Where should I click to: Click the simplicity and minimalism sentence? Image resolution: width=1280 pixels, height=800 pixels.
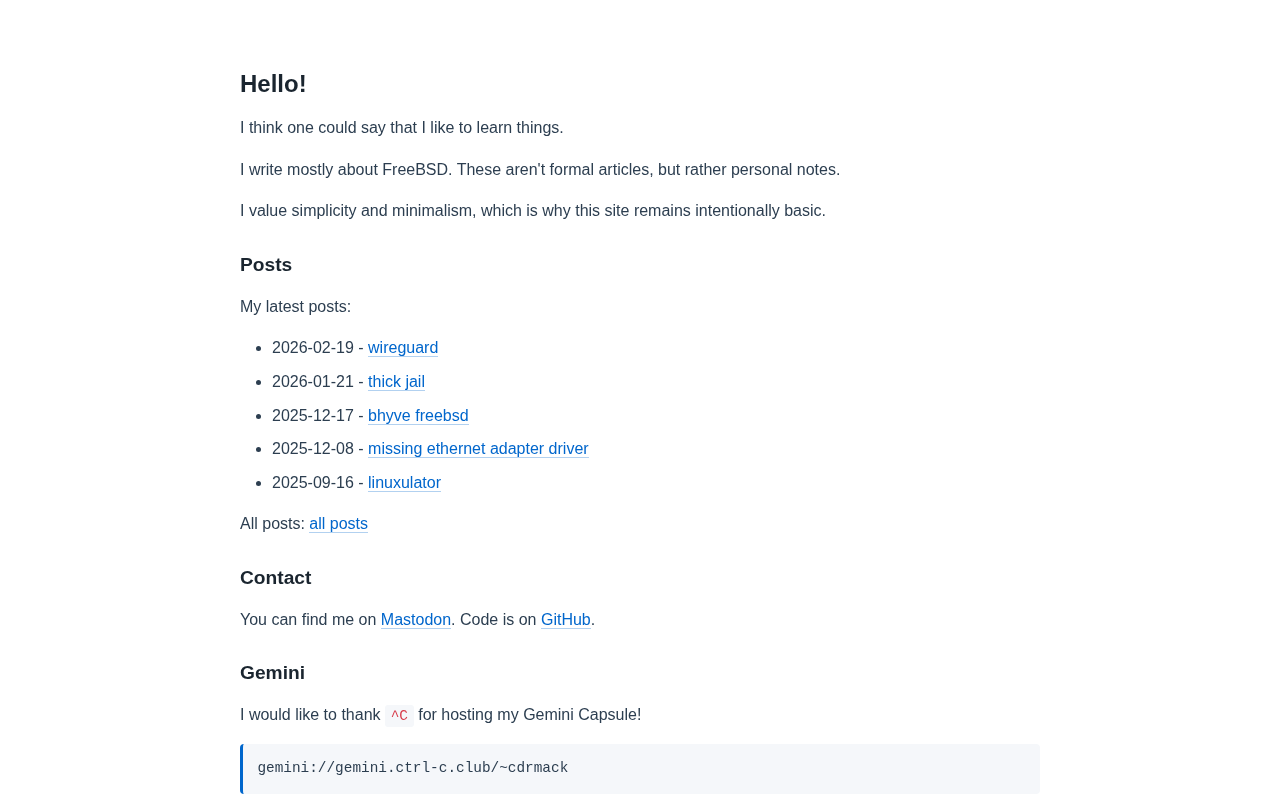(533, 211)
